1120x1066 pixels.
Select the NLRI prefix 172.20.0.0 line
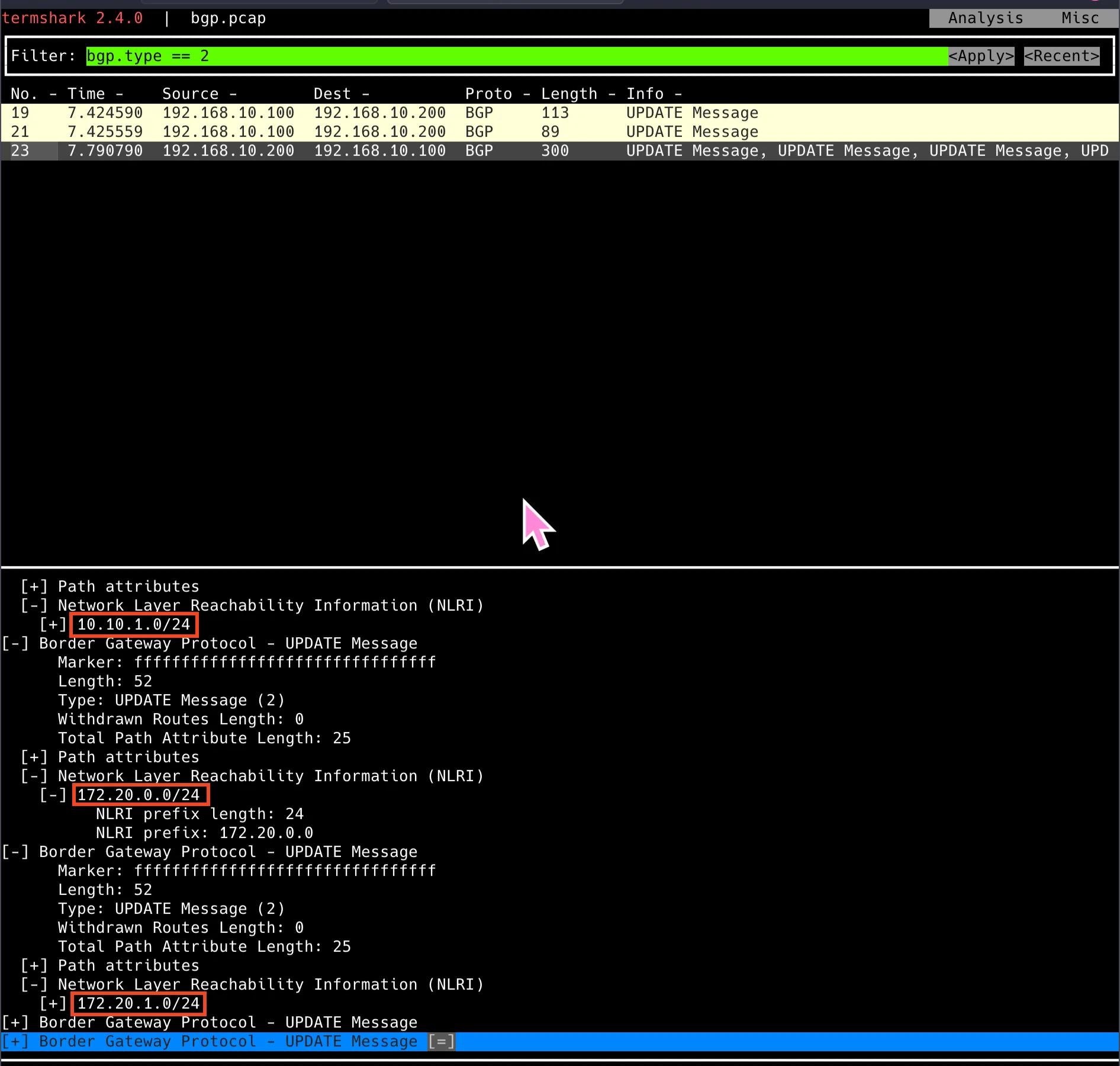(x=204, y=833)
